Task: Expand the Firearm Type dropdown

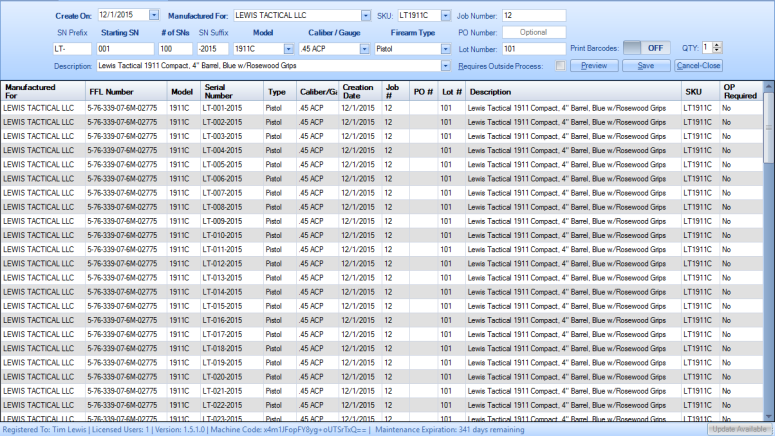Action: pos(445,49)
